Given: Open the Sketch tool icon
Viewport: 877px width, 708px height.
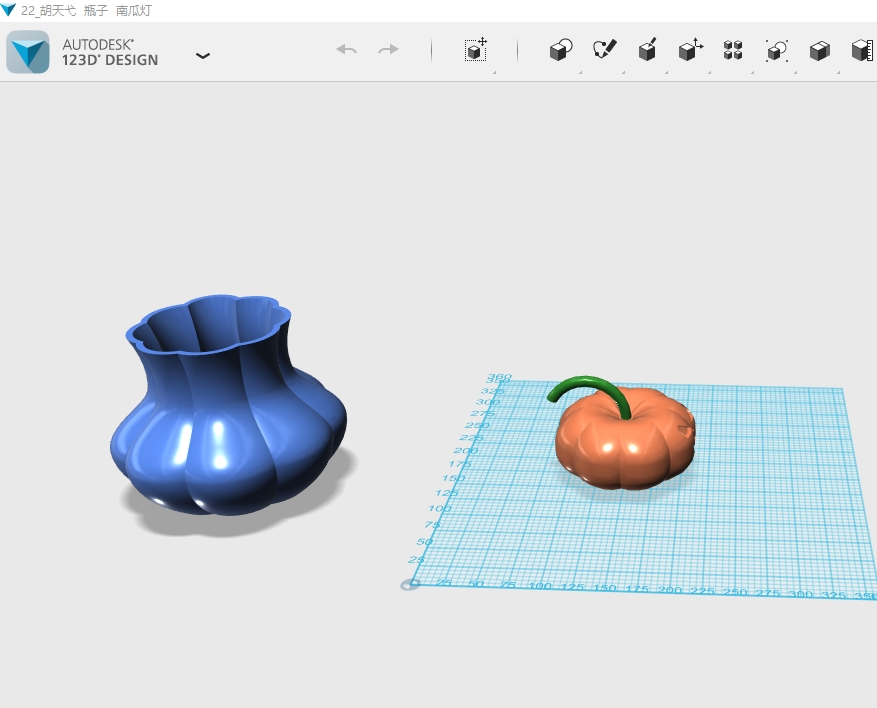Looking at the screenshot, I should [605, 49].
